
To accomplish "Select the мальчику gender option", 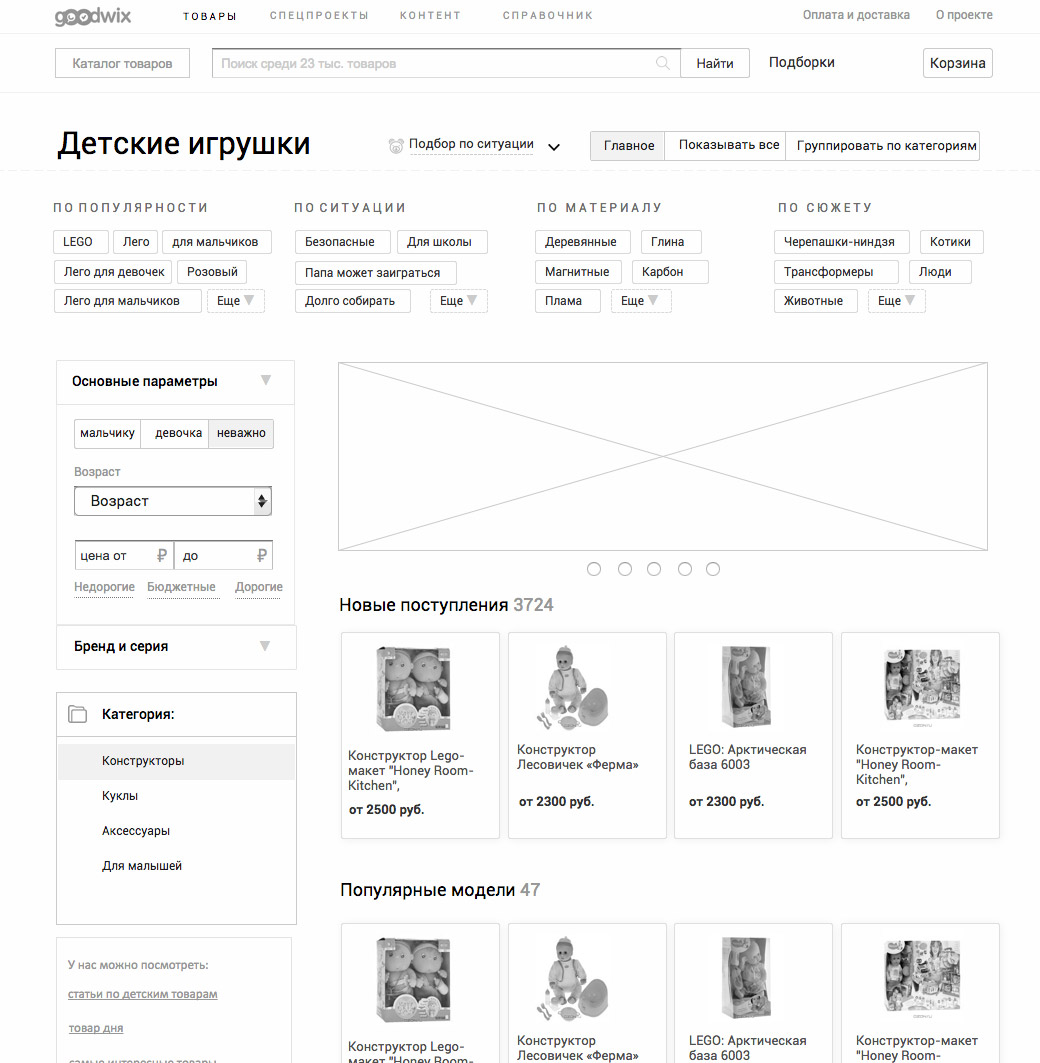I will [107, 433].
